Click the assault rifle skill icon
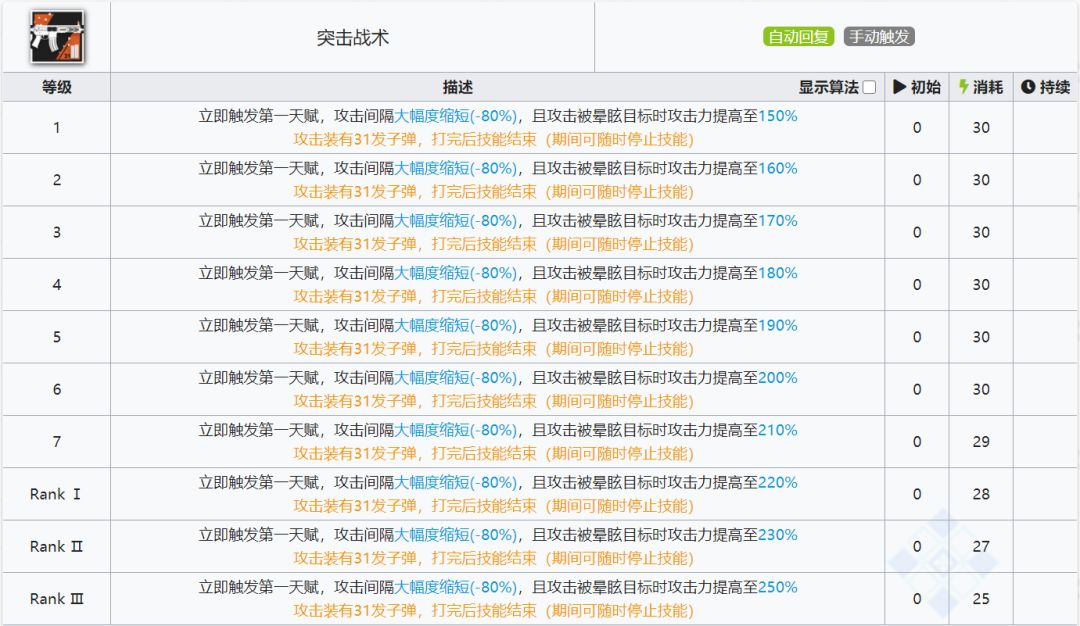This screenshot has height=626, width=1080. coord(56,37)
